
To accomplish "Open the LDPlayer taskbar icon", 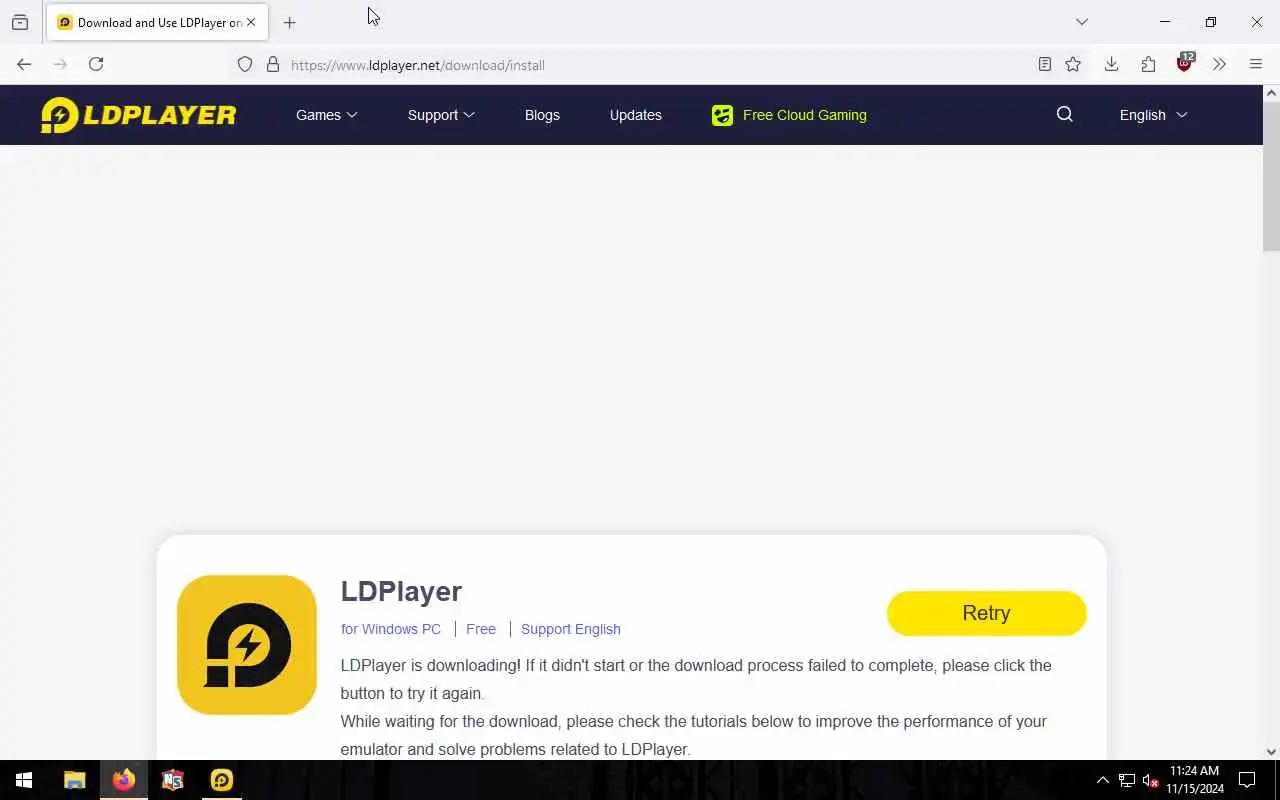I will (x=222, y=780).
